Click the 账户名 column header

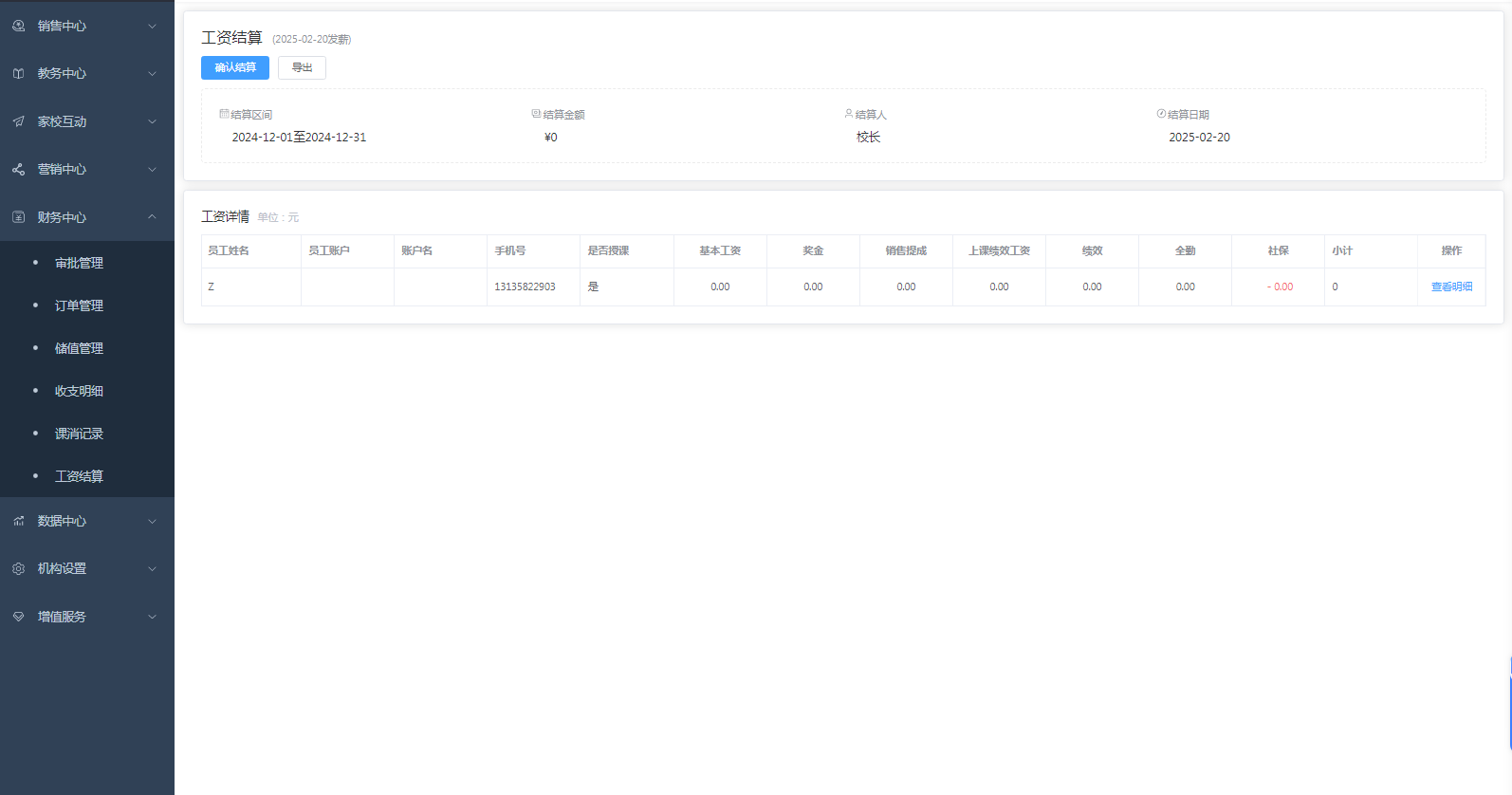pos(417,250)
